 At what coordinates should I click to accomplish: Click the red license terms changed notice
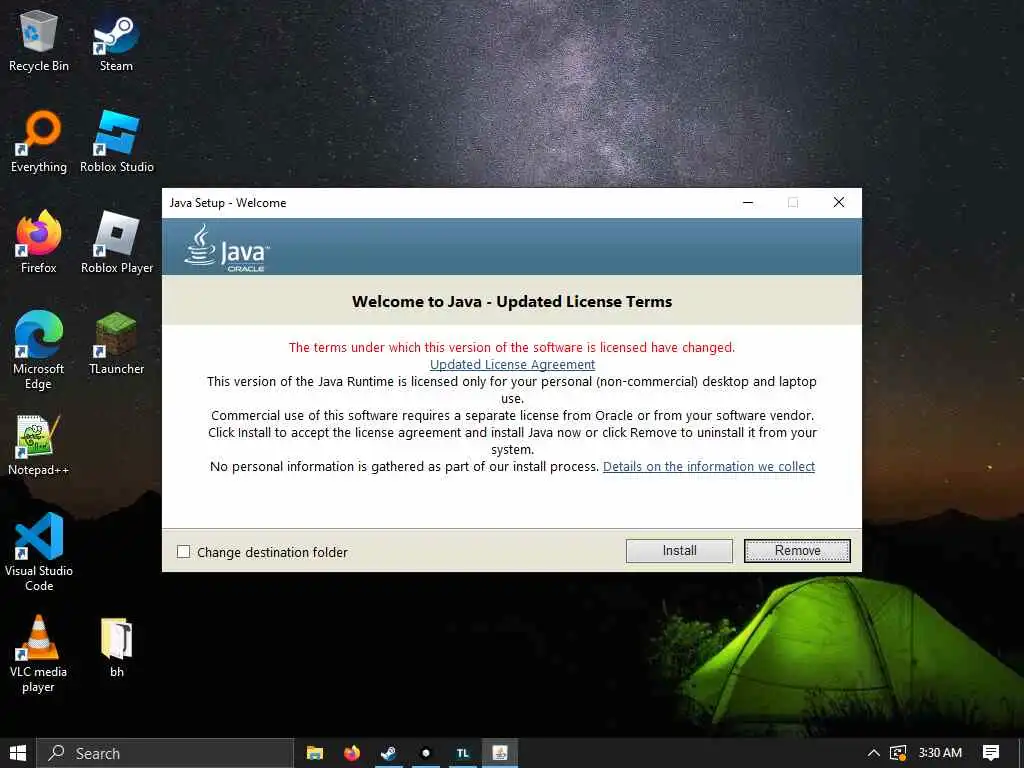[512, 347]
